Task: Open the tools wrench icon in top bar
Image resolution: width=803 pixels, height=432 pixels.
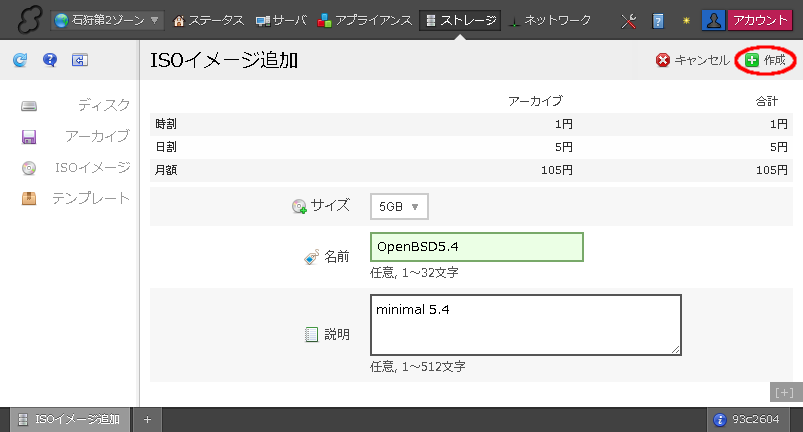Action: tap(629, 20)
